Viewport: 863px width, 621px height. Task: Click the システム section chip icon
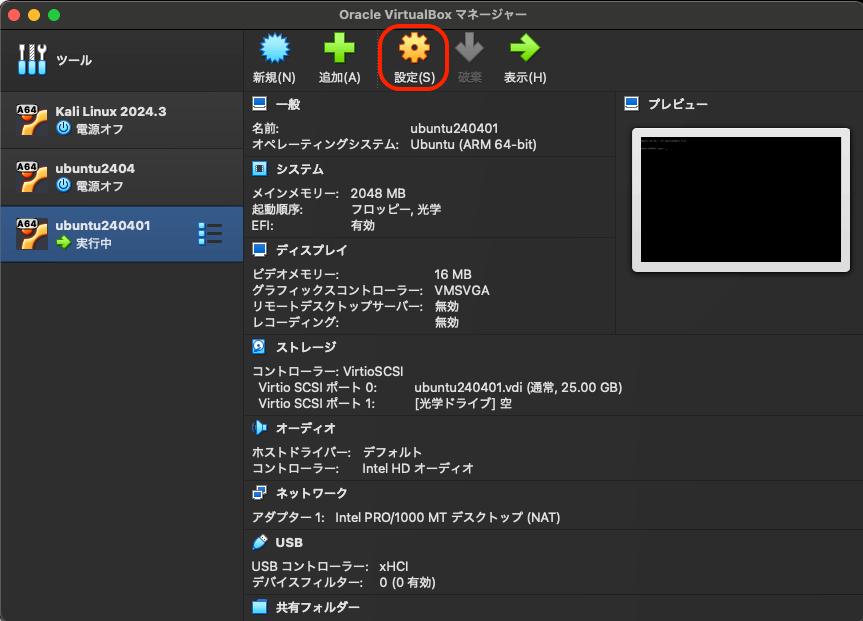[x=259, y=168]
